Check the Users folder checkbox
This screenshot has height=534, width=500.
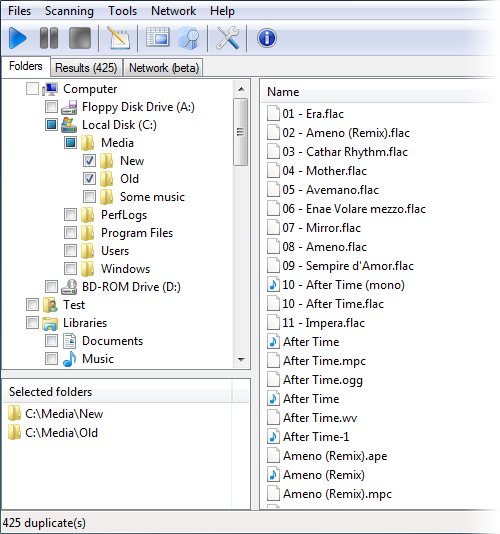pyautogui.click(x=71, y=251)
